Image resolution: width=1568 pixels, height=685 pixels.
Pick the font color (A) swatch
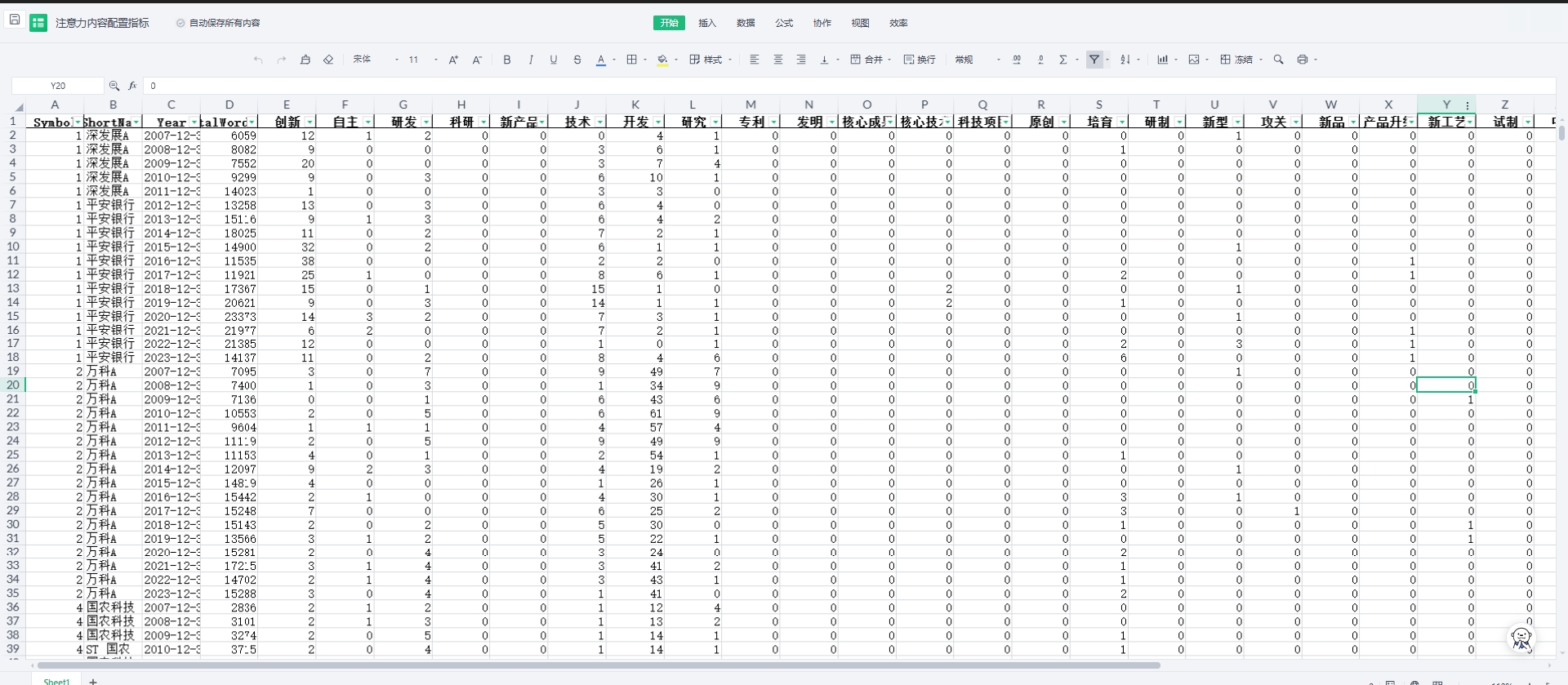[601, 60]
